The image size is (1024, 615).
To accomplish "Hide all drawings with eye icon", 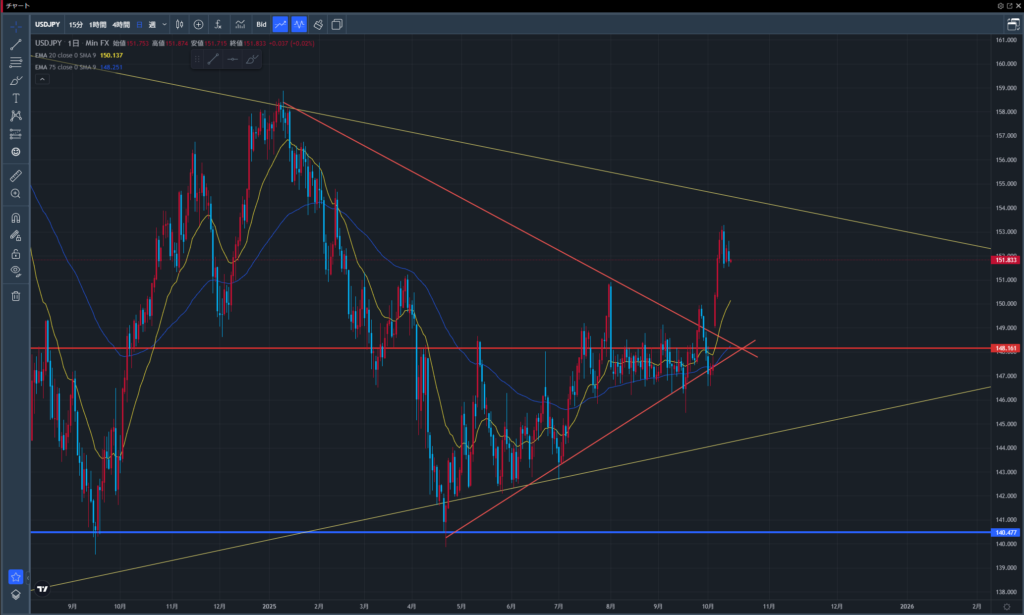I will pos(16,271).
